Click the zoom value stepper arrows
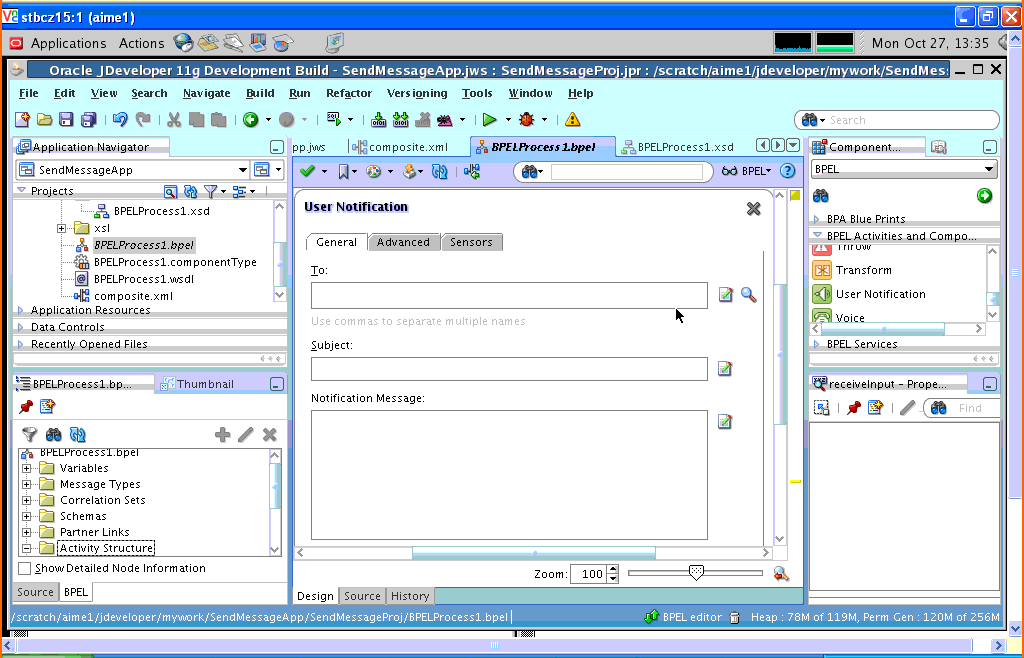The width and height of the screenshot is (1024, 658). (613, 574)
